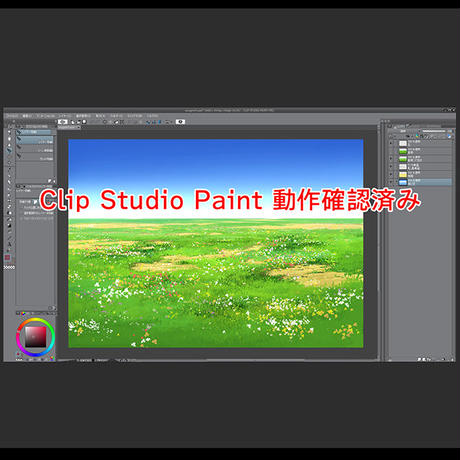Open the Layer menu
Viewport: 460px width, 460px height.
pyautogui.click(x=64, y=116)
